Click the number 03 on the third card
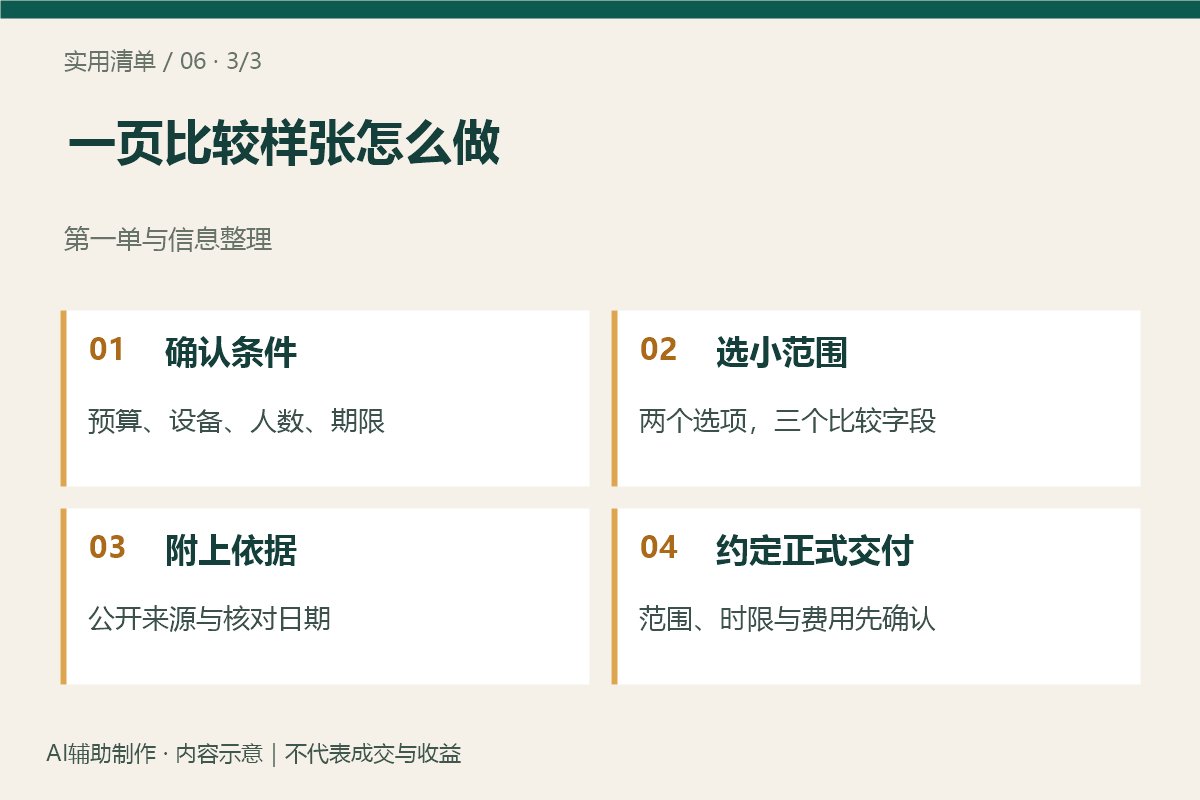1200x800 pixels. pyautogui.click(x=107, y=548)
